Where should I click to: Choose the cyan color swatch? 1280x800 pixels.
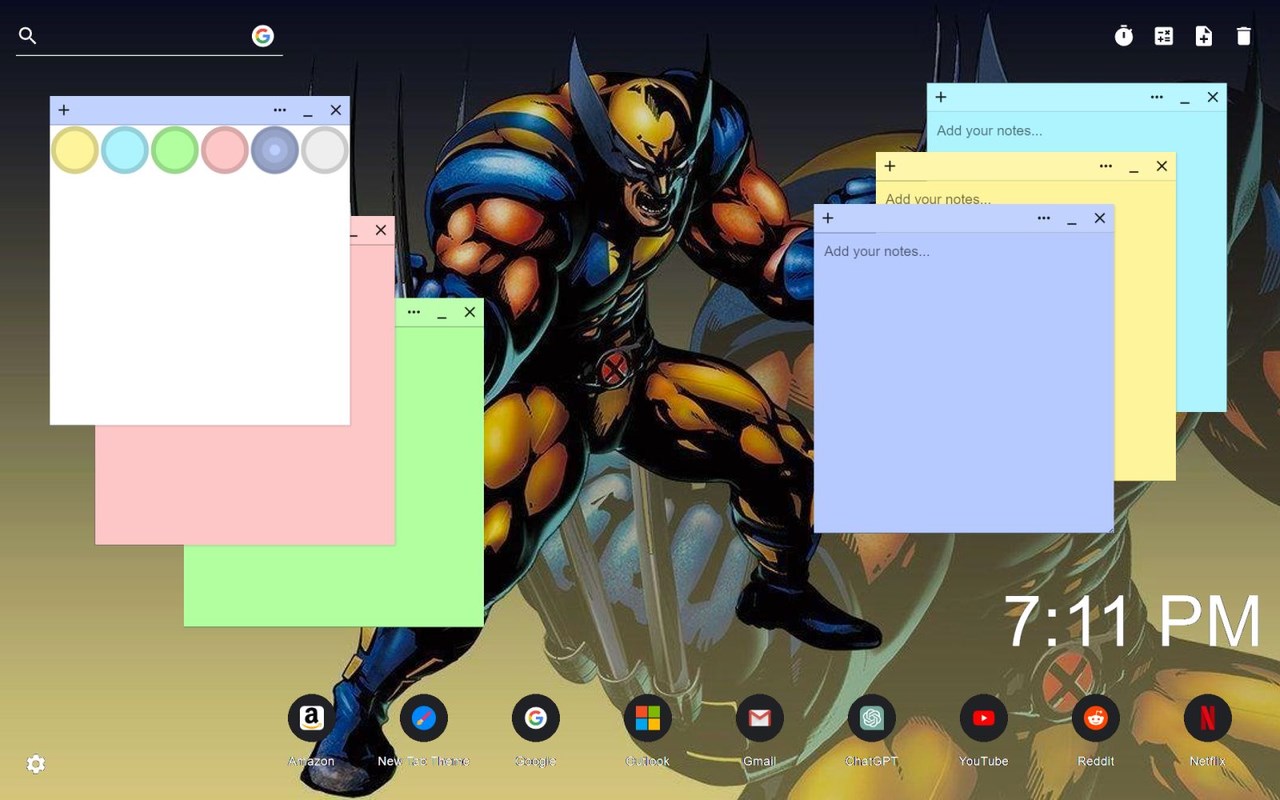pos(125,150)
